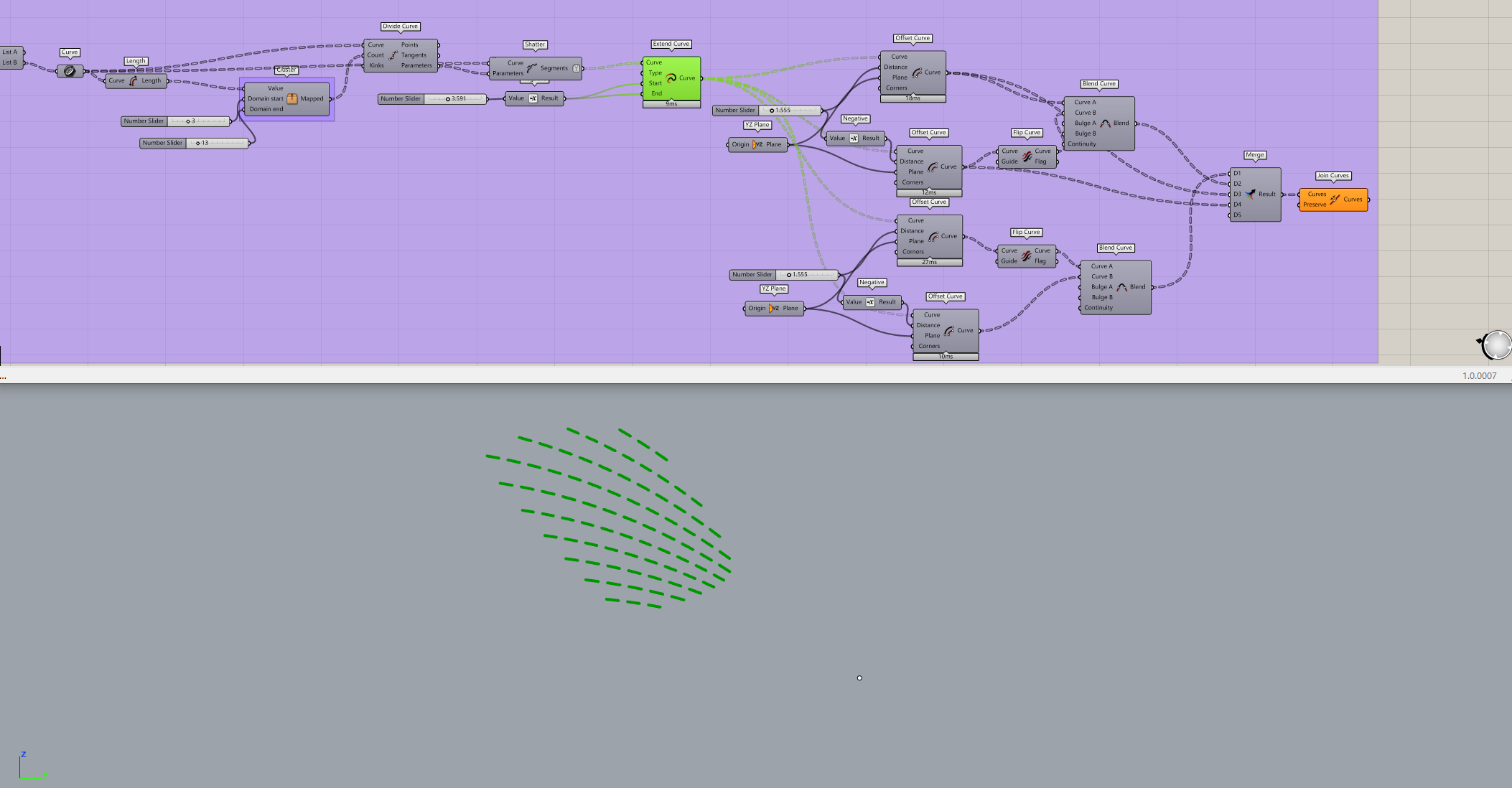Click the Join Curves name tag
Screen dimensions: 1512x788
1333,176
